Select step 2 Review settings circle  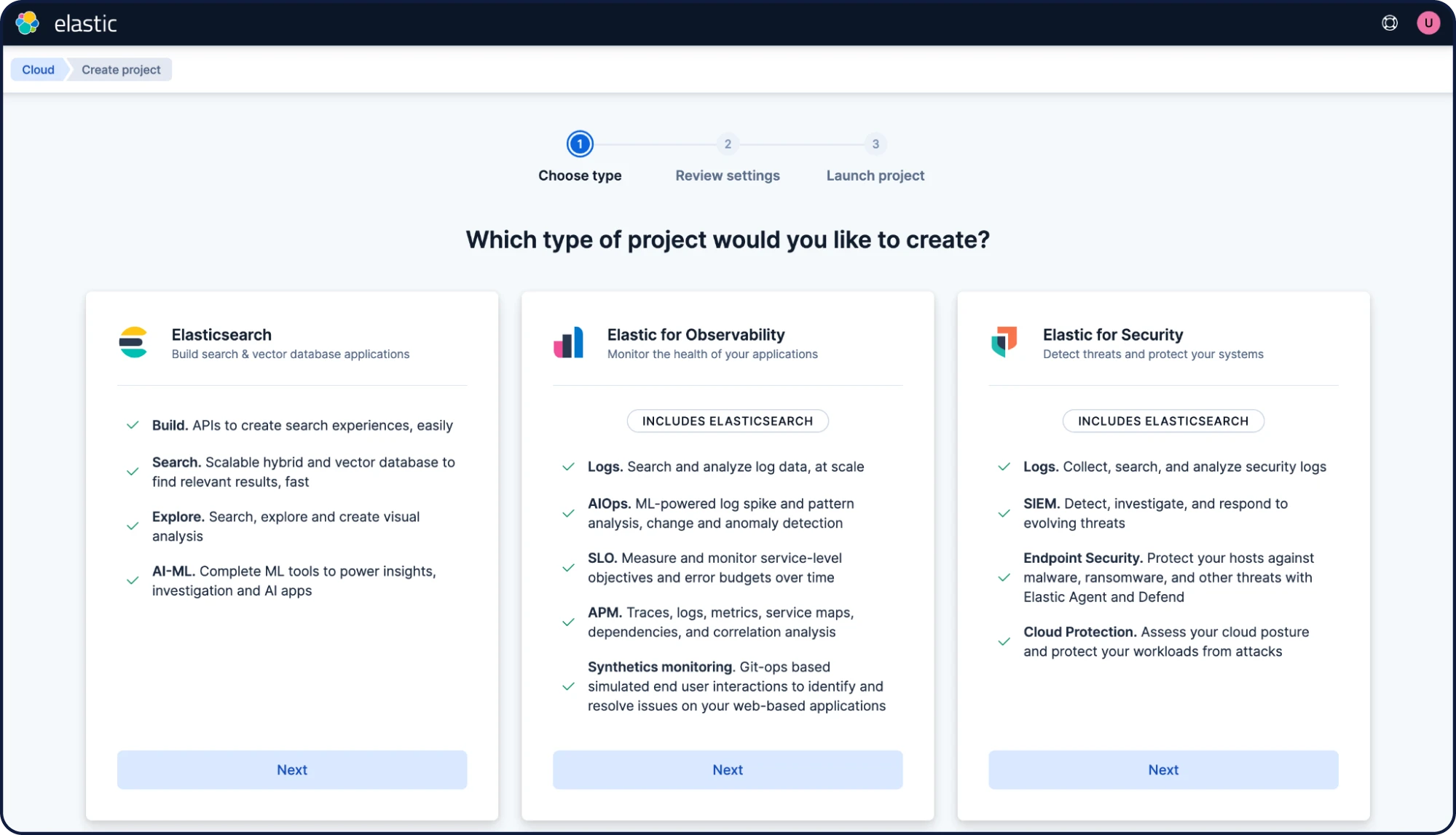pos(728,144)
